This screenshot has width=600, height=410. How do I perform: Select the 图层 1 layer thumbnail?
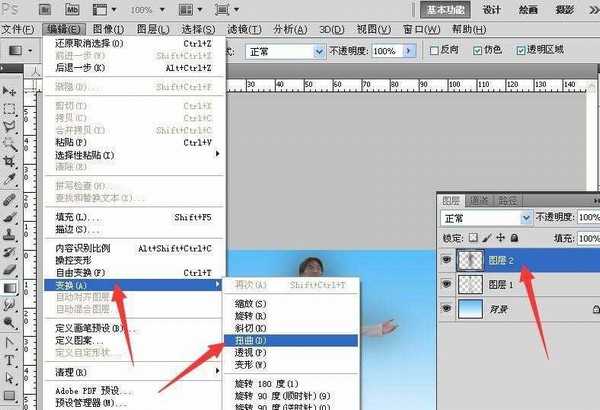[470, 284]
